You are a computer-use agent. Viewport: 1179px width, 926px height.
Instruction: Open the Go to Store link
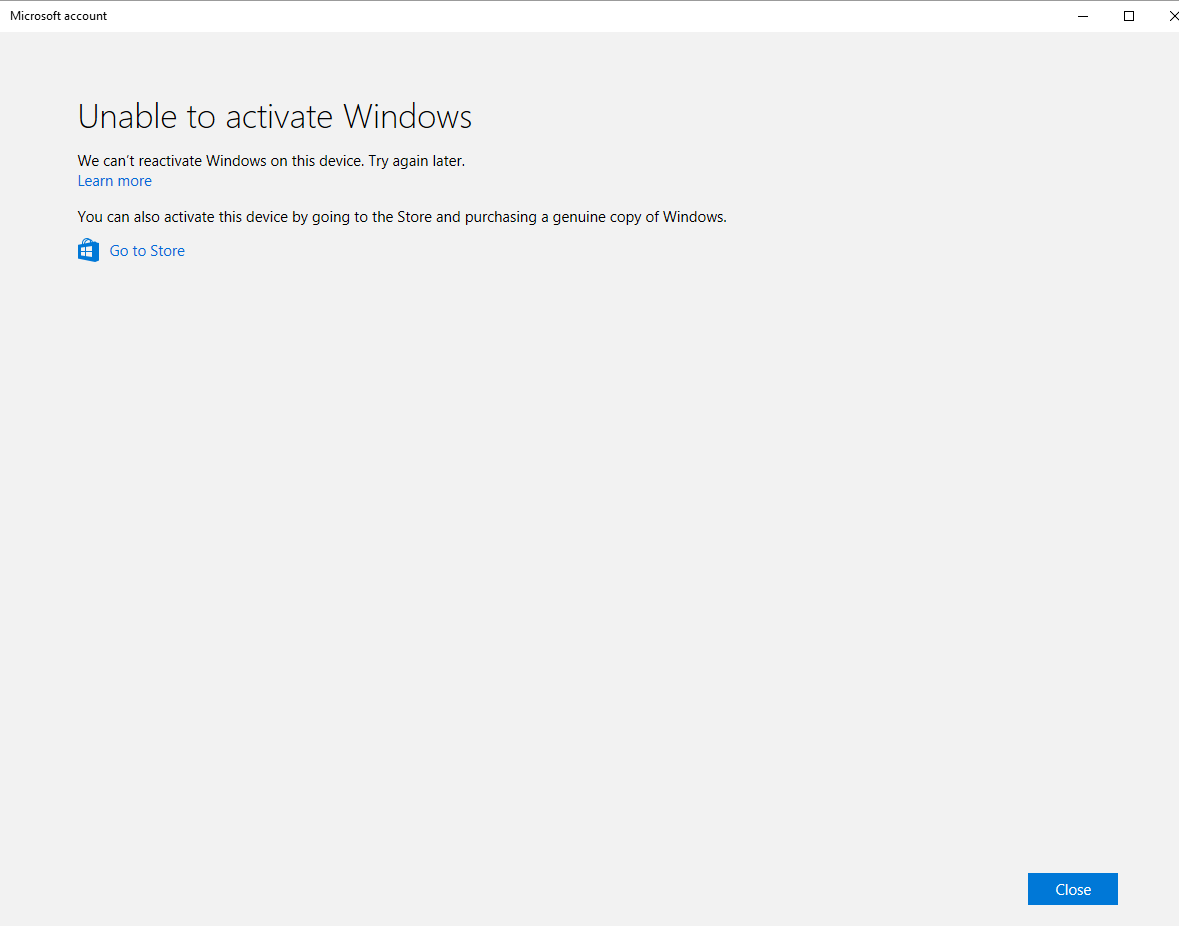147,251
